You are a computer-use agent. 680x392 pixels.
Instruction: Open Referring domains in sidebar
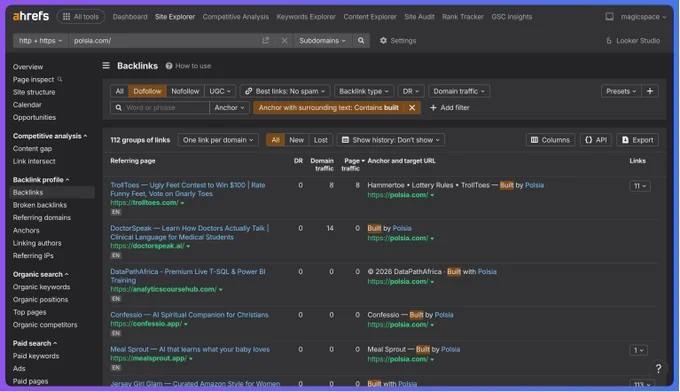[42, 217]
